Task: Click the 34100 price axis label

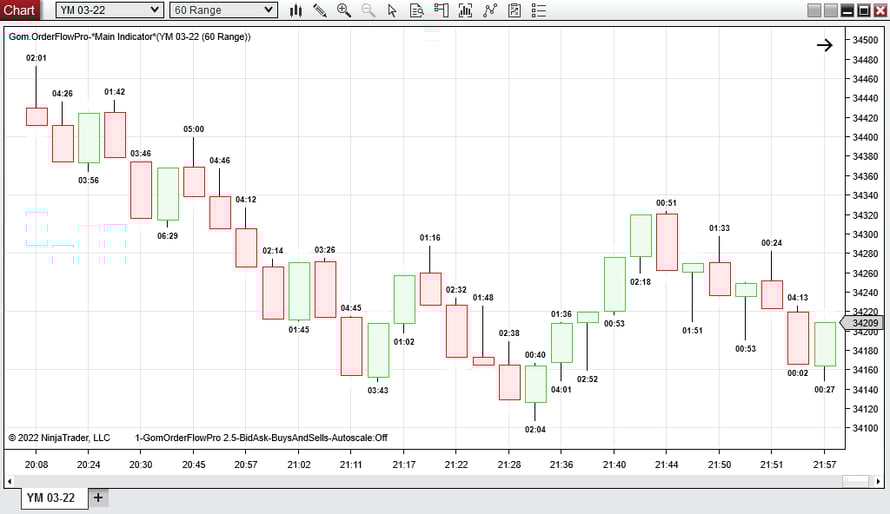Action: click(x=865, y=428)
